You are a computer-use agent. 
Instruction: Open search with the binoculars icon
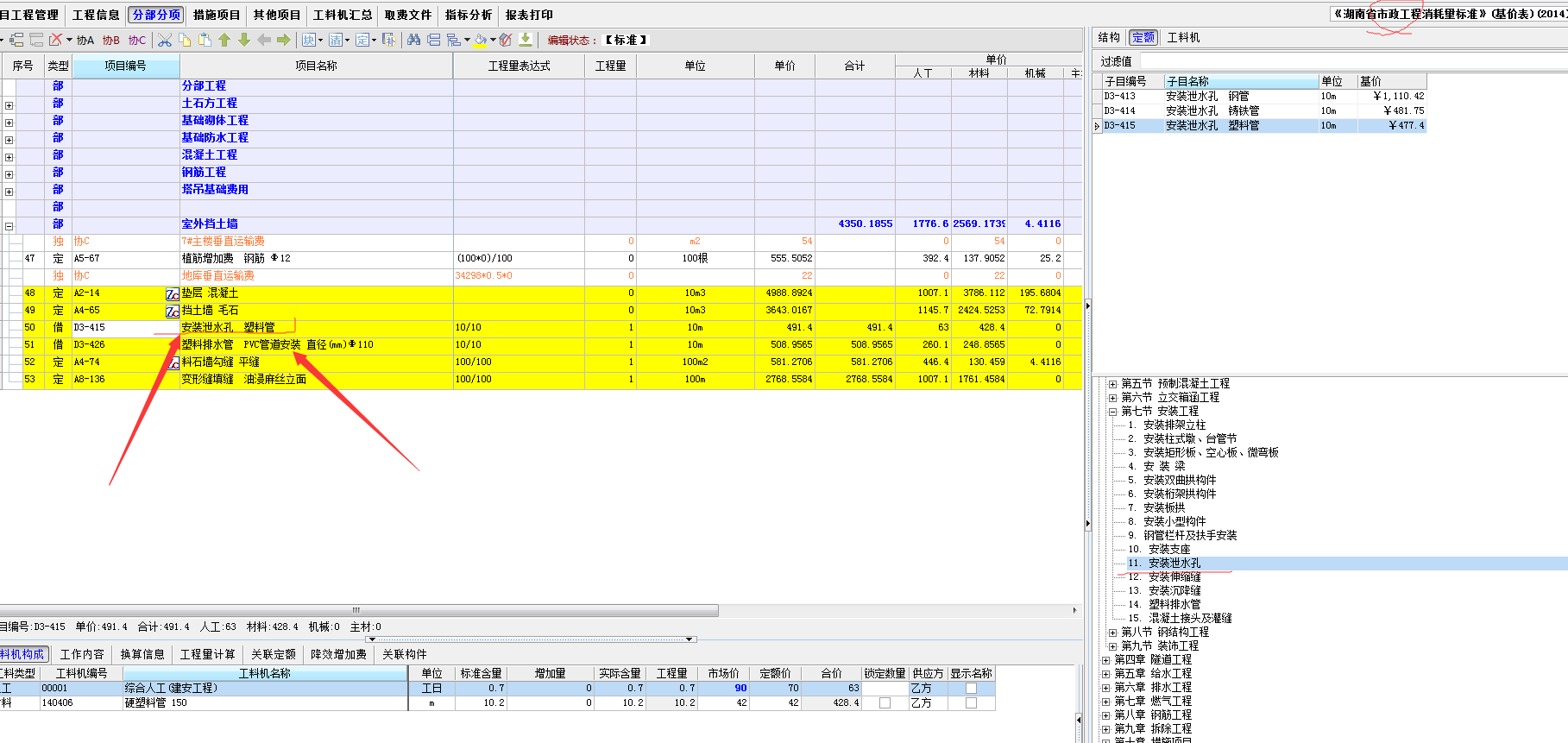tap(414, 40)
